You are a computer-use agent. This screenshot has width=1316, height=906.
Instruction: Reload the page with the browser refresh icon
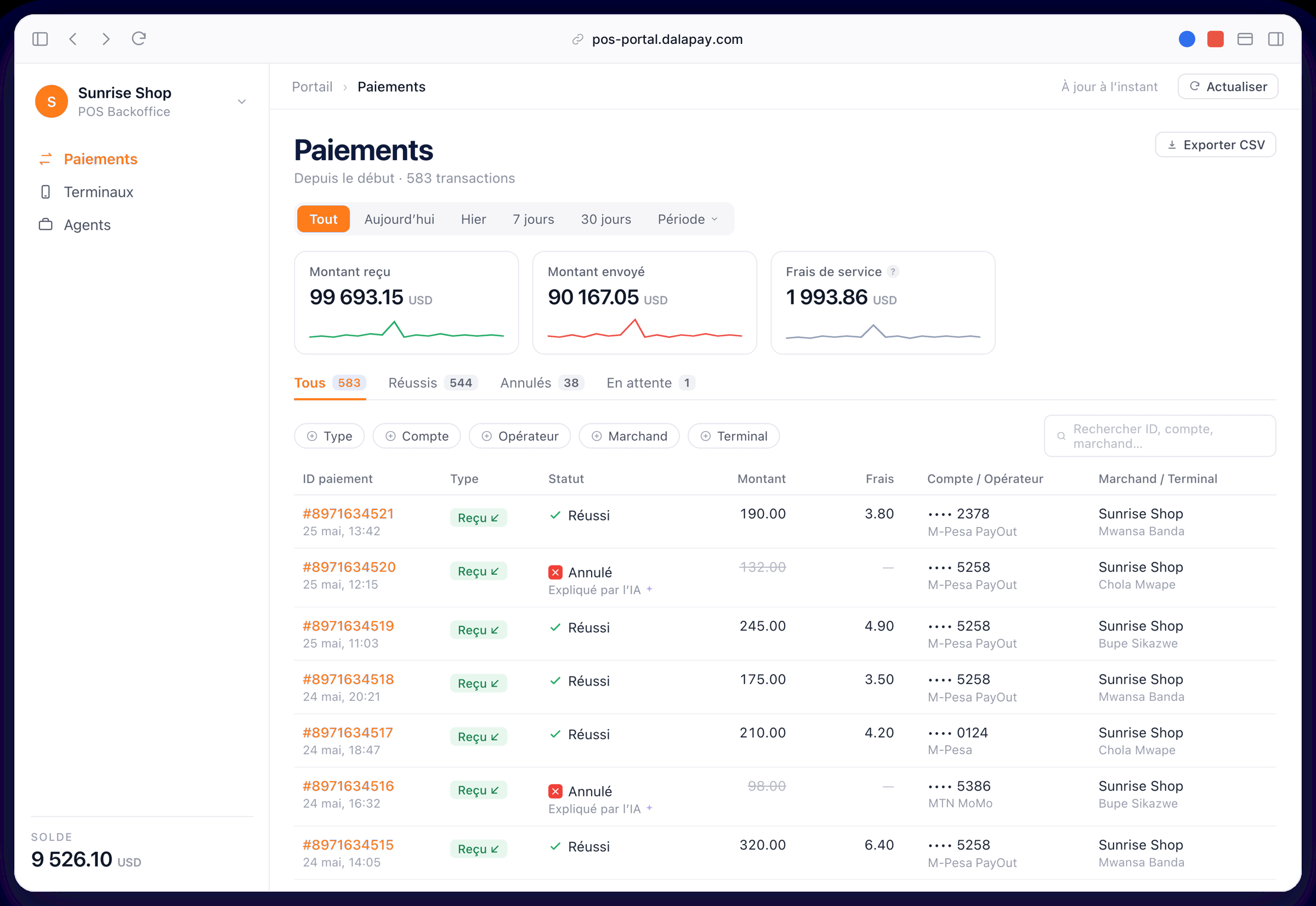coord(139,38)
